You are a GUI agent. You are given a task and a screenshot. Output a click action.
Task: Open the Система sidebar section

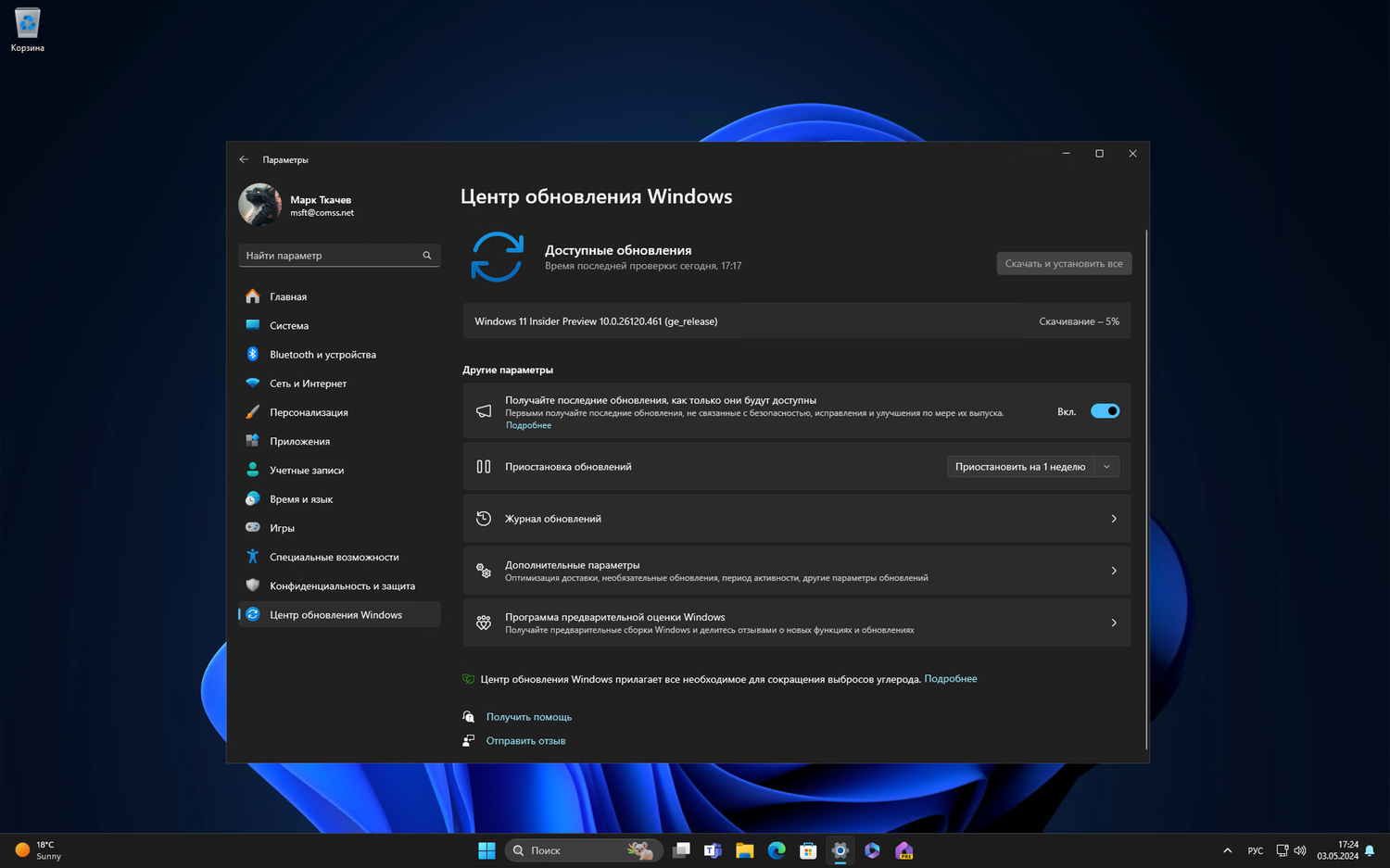point(339,325)
